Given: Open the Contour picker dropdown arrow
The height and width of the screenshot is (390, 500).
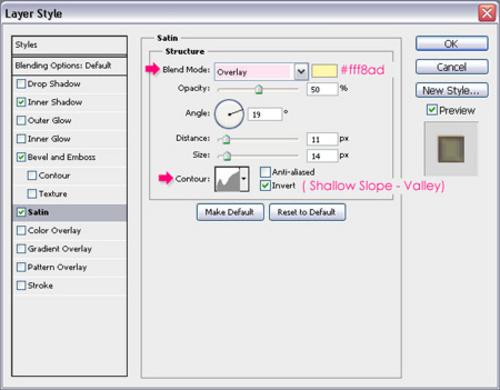Looking at the screenshot, I should tap(244, 179).
